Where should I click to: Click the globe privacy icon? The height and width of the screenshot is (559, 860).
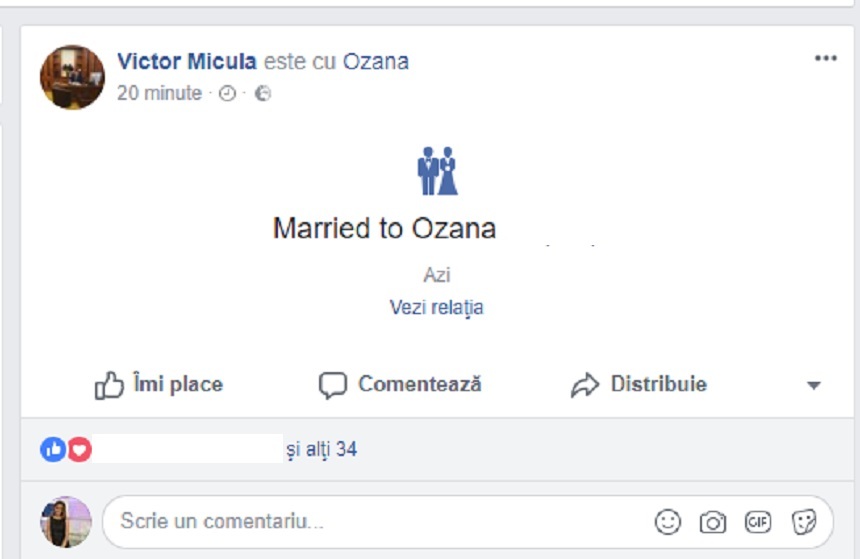coord(263,94)
